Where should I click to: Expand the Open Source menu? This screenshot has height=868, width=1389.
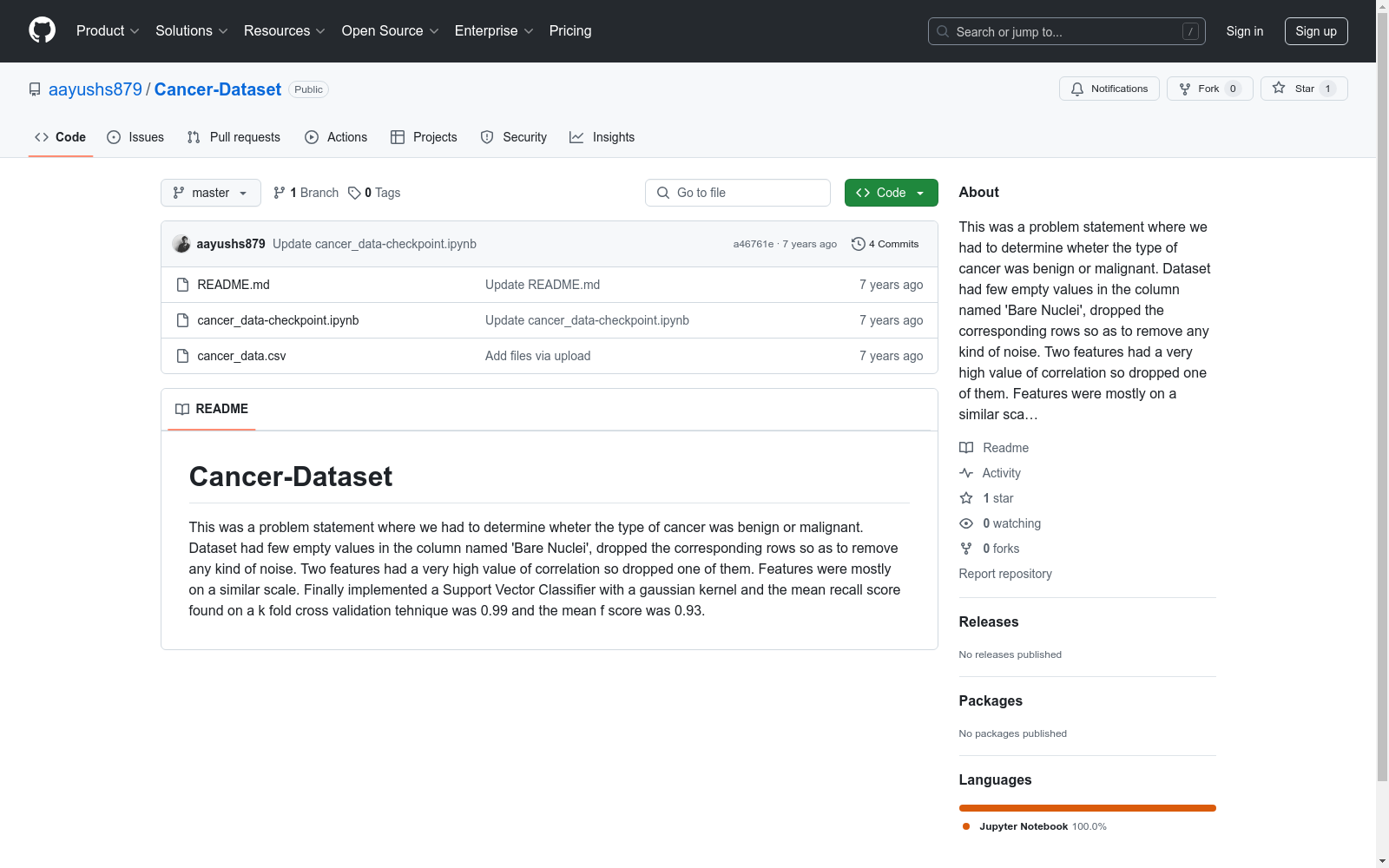coord(391,31)
